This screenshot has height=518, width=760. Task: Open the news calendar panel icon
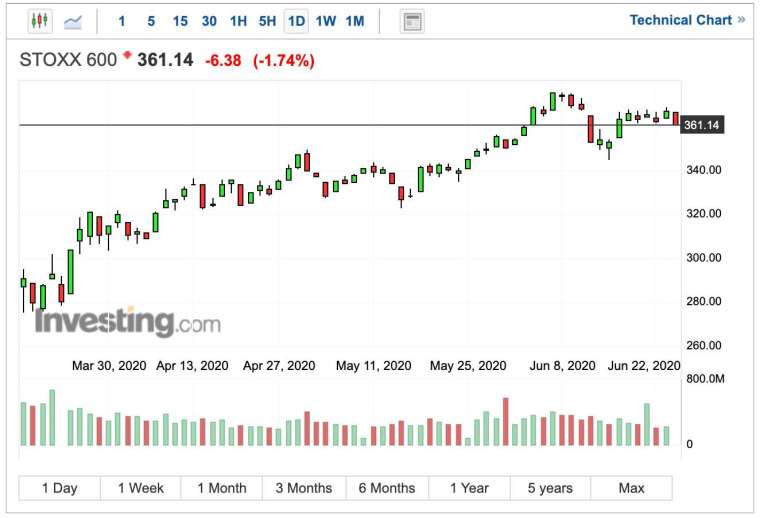click(412, 21)
